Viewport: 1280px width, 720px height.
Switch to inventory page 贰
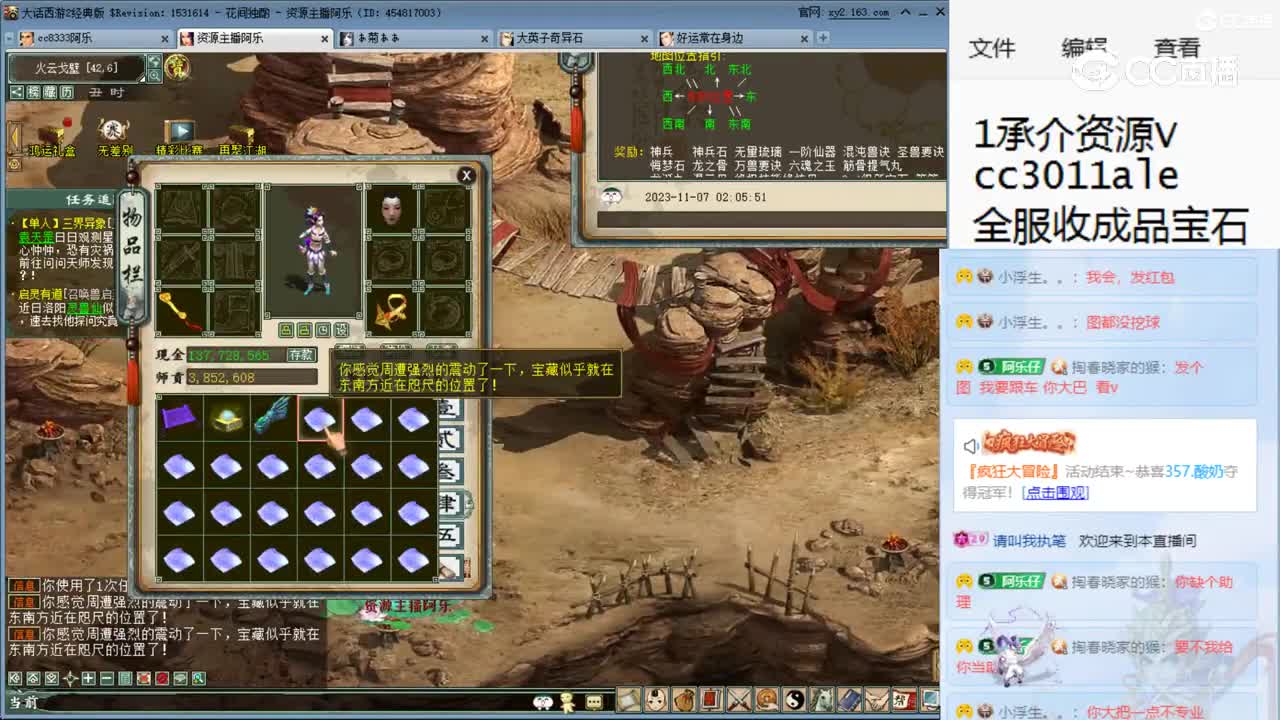pyautogui.click(x=449, y=440)
